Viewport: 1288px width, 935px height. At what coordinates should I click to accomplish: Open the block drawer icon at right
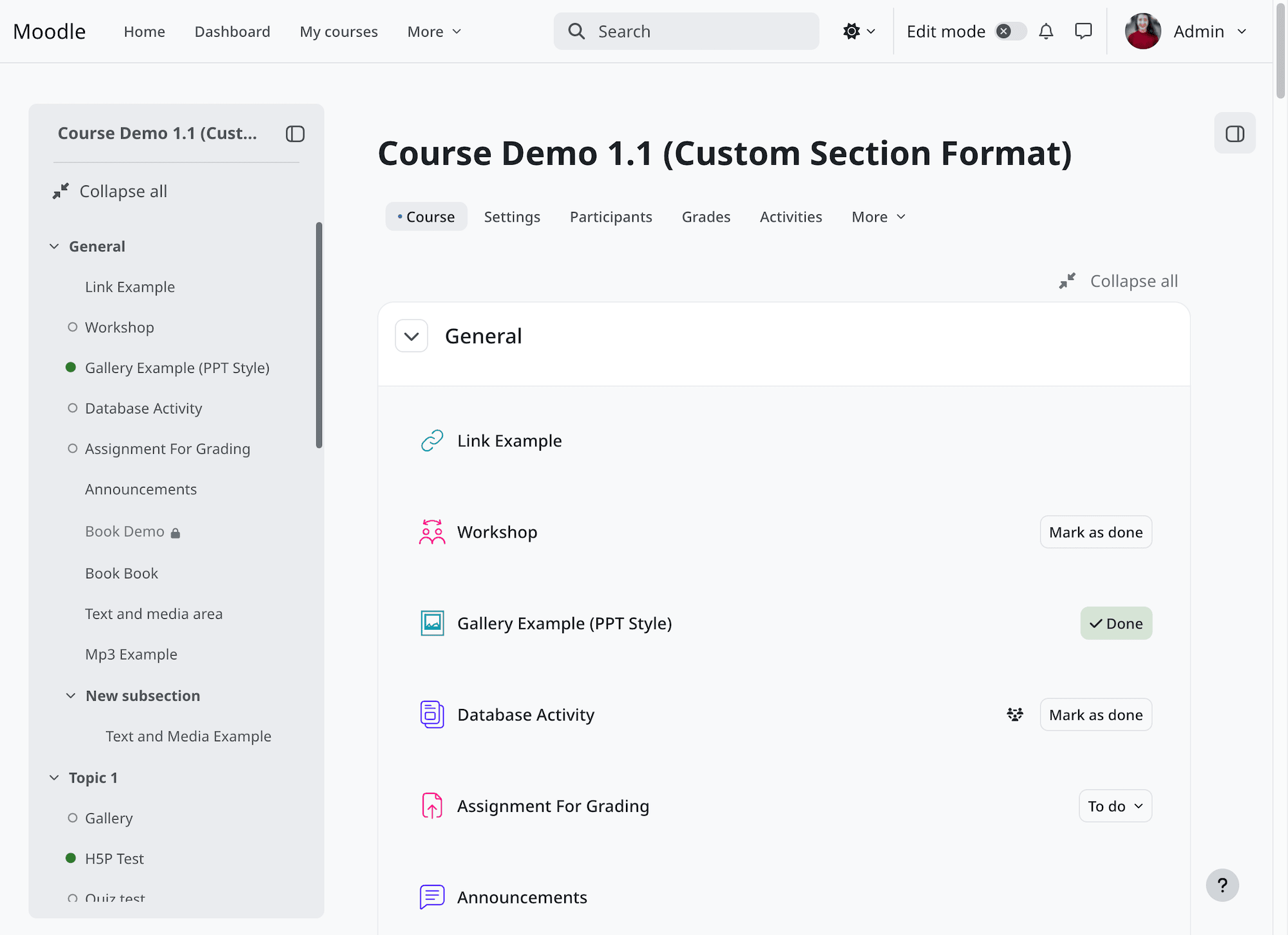(x=1235, y=133)
